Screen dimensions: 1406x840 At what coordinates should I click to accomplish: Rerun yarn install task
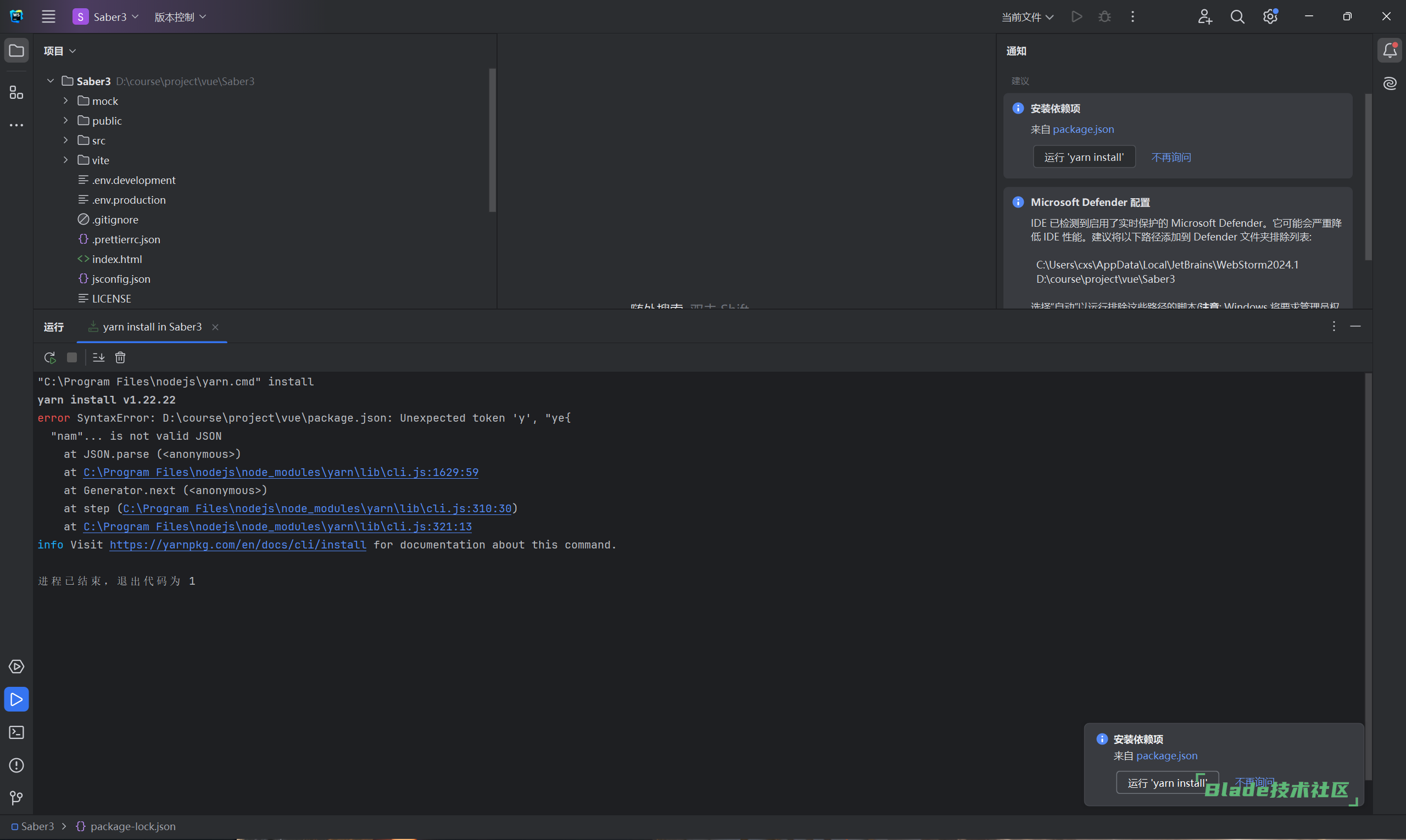point(50,358)
